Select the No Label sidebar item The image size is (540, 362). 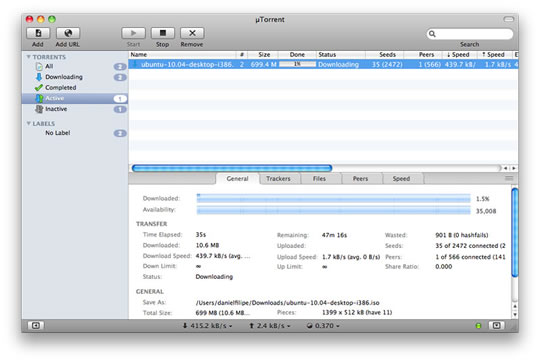pyautogui.click(x=75, y=133)
